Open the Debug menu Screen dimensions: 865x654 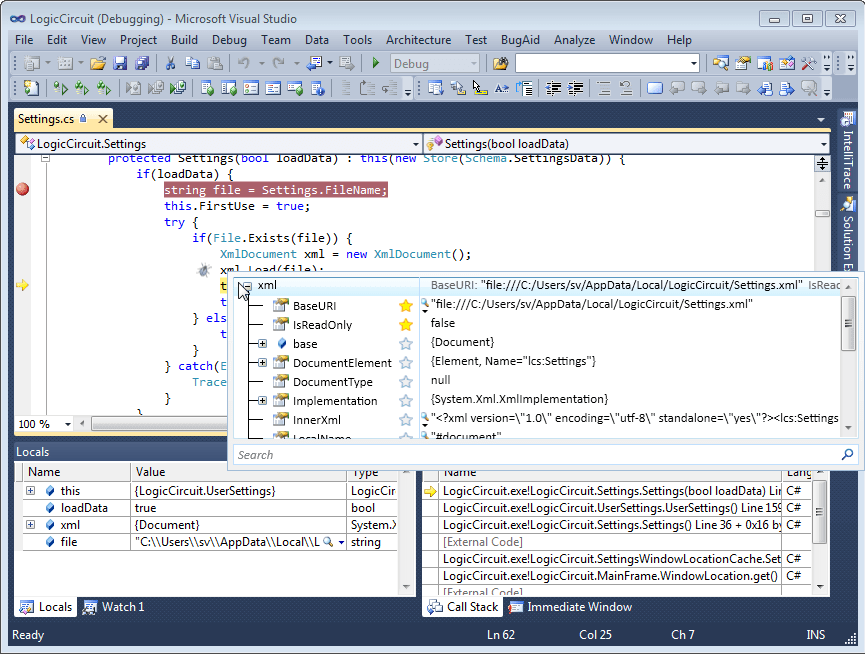pyautogui.click(x=229, y=40)
